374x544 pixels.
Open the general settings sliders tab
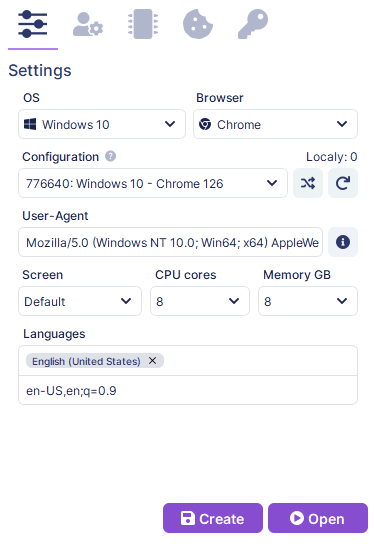(x=33, y=24)
